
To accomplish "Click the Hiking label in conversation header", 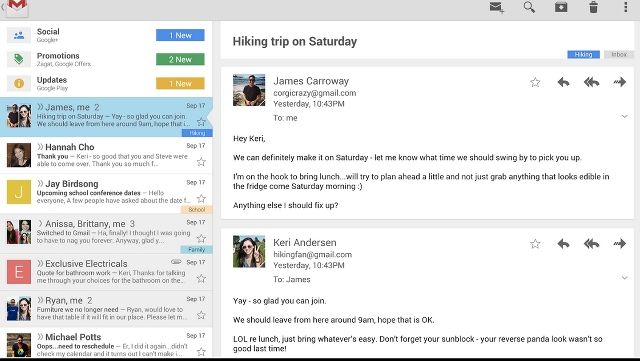I will click(x=583, y=54).
